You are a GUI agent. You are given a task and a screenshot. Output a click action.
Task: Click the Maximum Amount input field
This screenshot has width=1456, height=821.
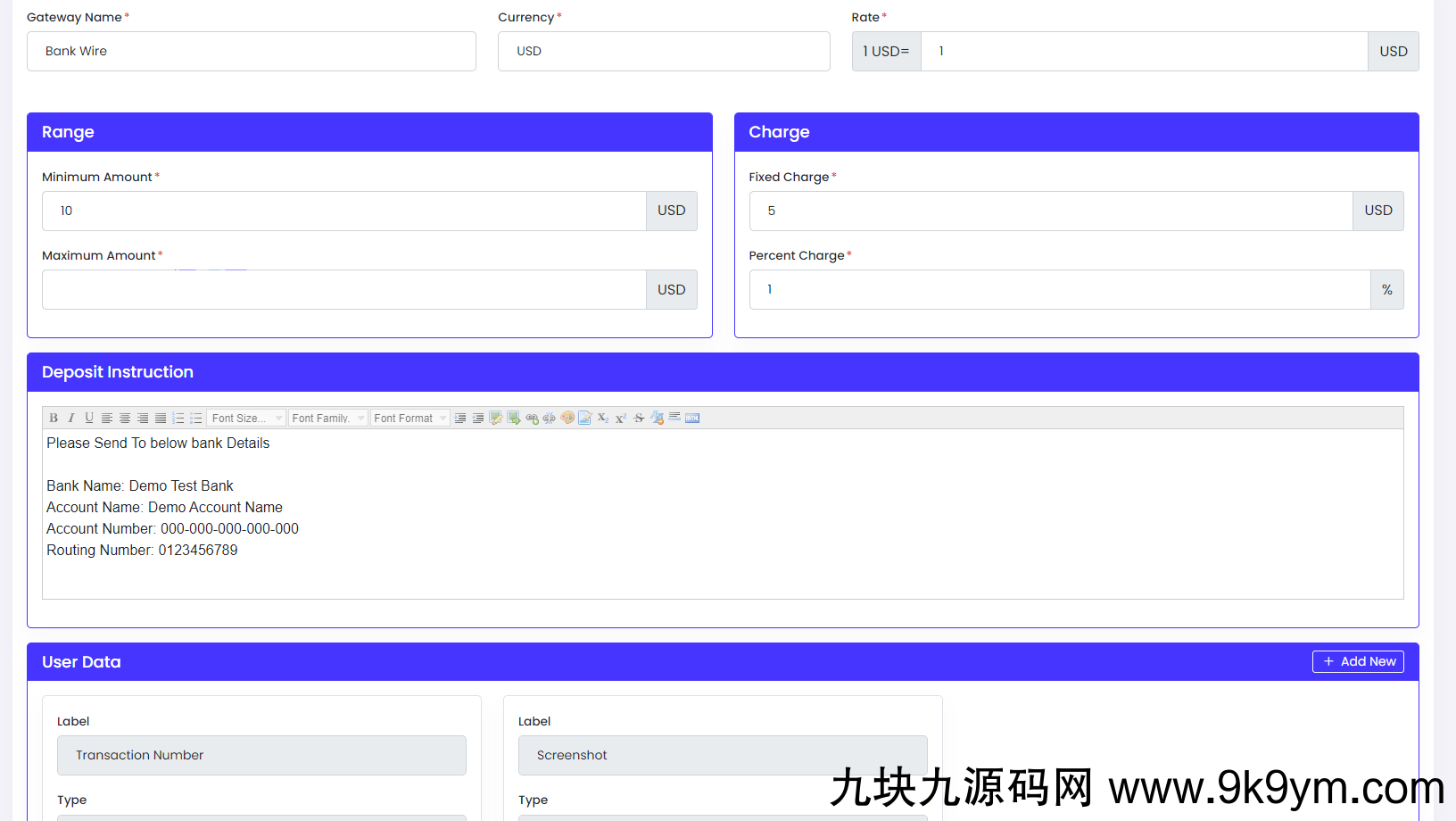point(343,290)
